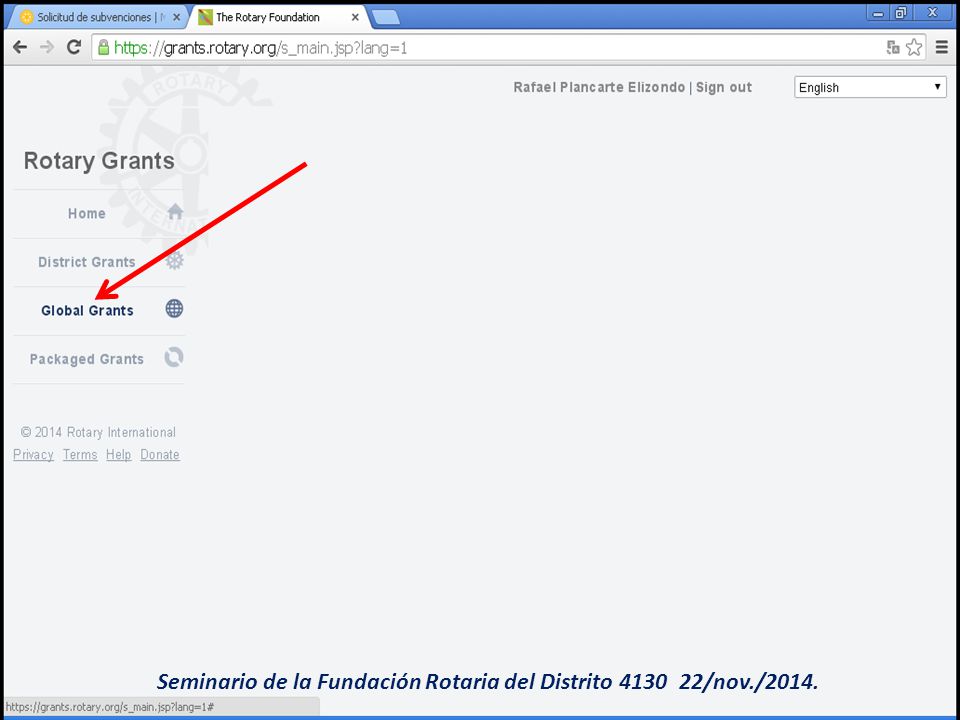Screen dimensions: 960x720
Task: Reload the page with the refresh icon
Action: [74, 47]
